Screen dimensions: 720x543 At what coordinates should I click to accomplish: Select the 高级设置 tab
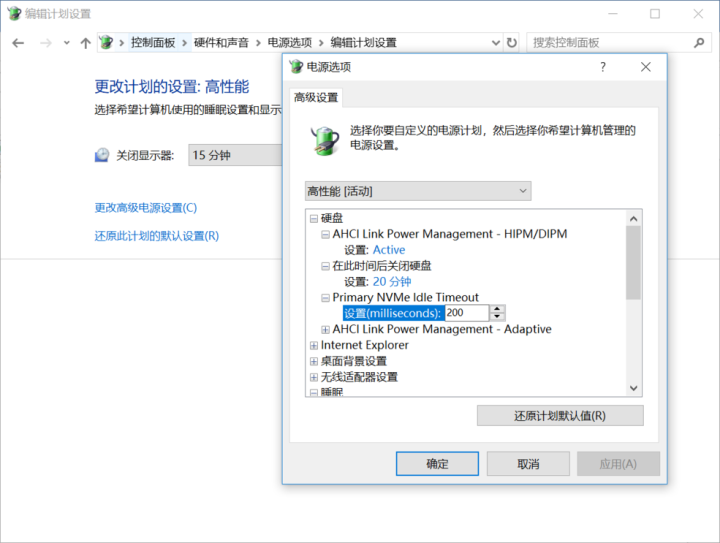pos(316,97)
